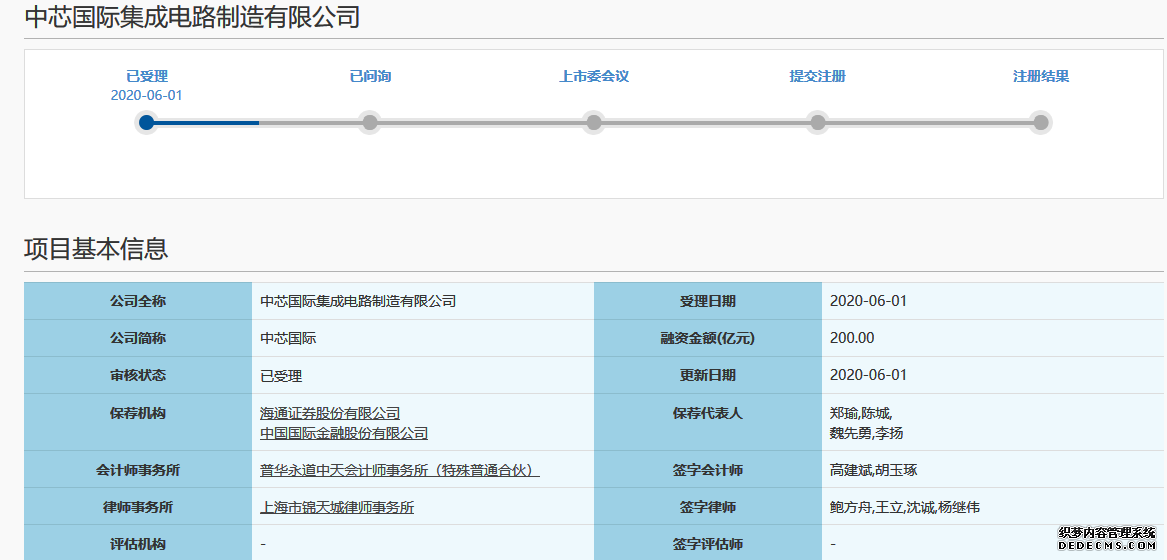Click the 签字评估师 label cell
This screenshot has width=1167, height=560.
point(708,543)
